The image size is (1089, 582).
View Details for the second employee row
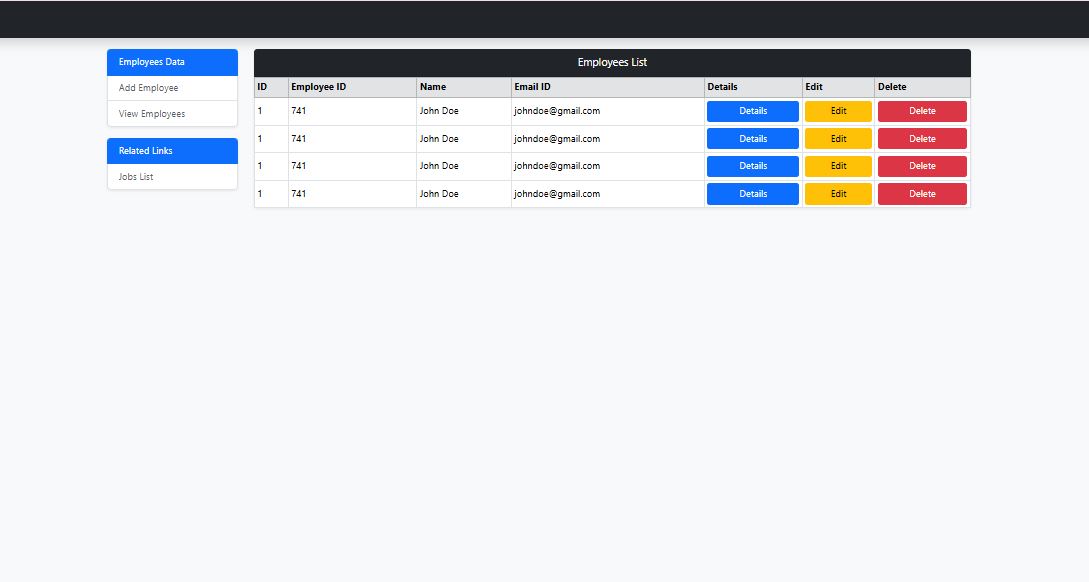[x=752, y=138]
